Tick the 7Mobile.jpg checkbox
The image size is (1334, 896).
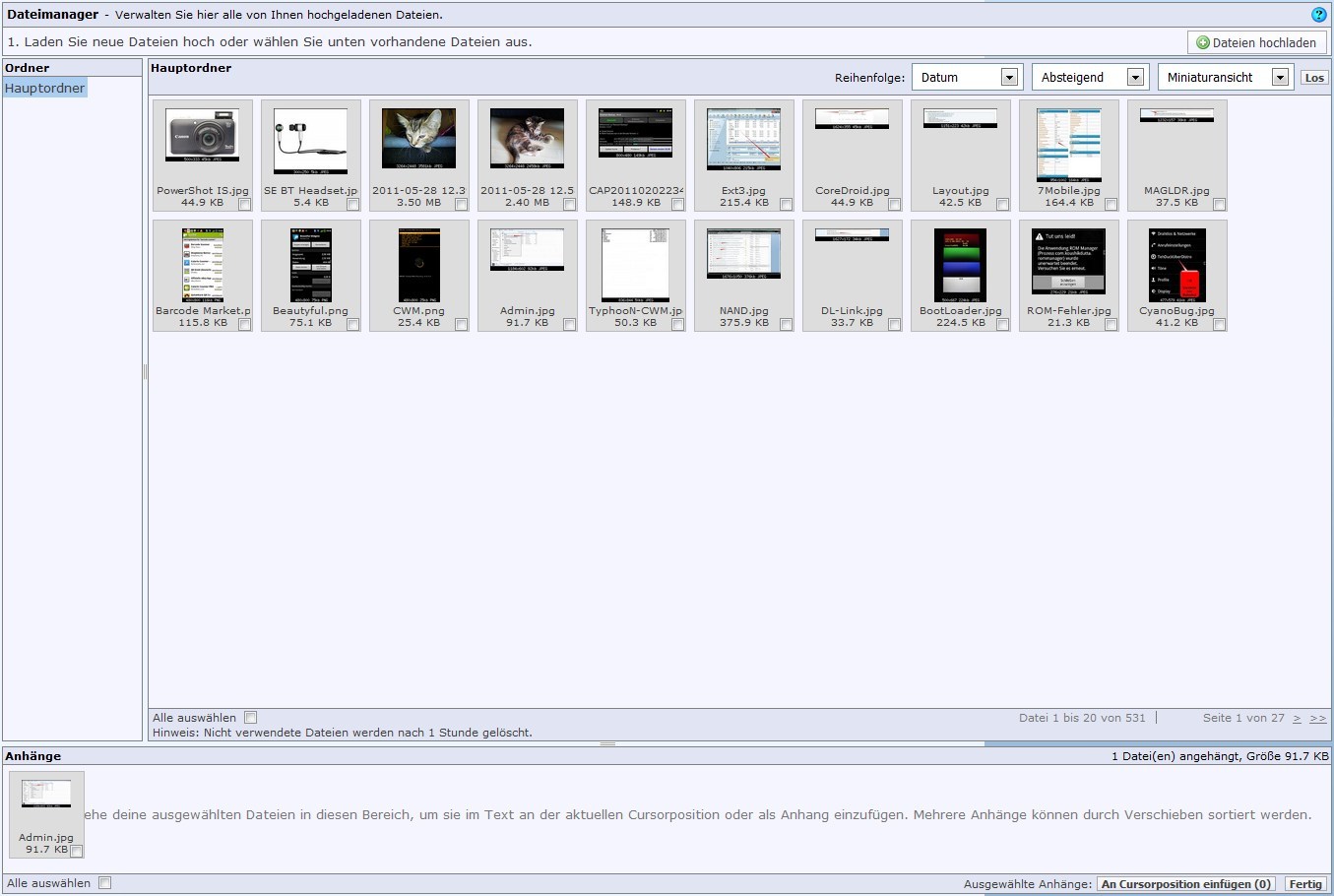coord(1111,205)
